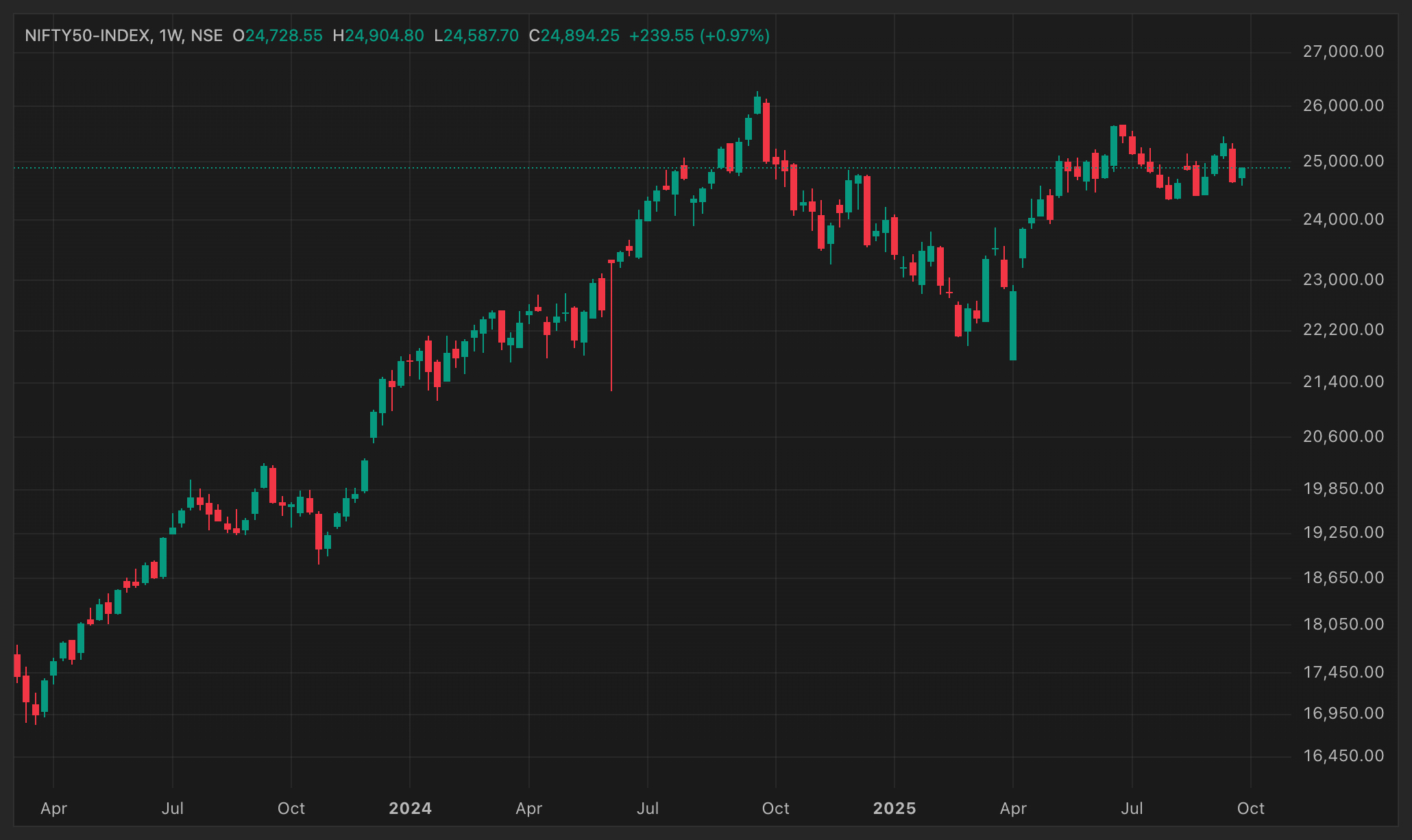
Task: Click the red candle with the longest lower wick
Action: [611, 326]
